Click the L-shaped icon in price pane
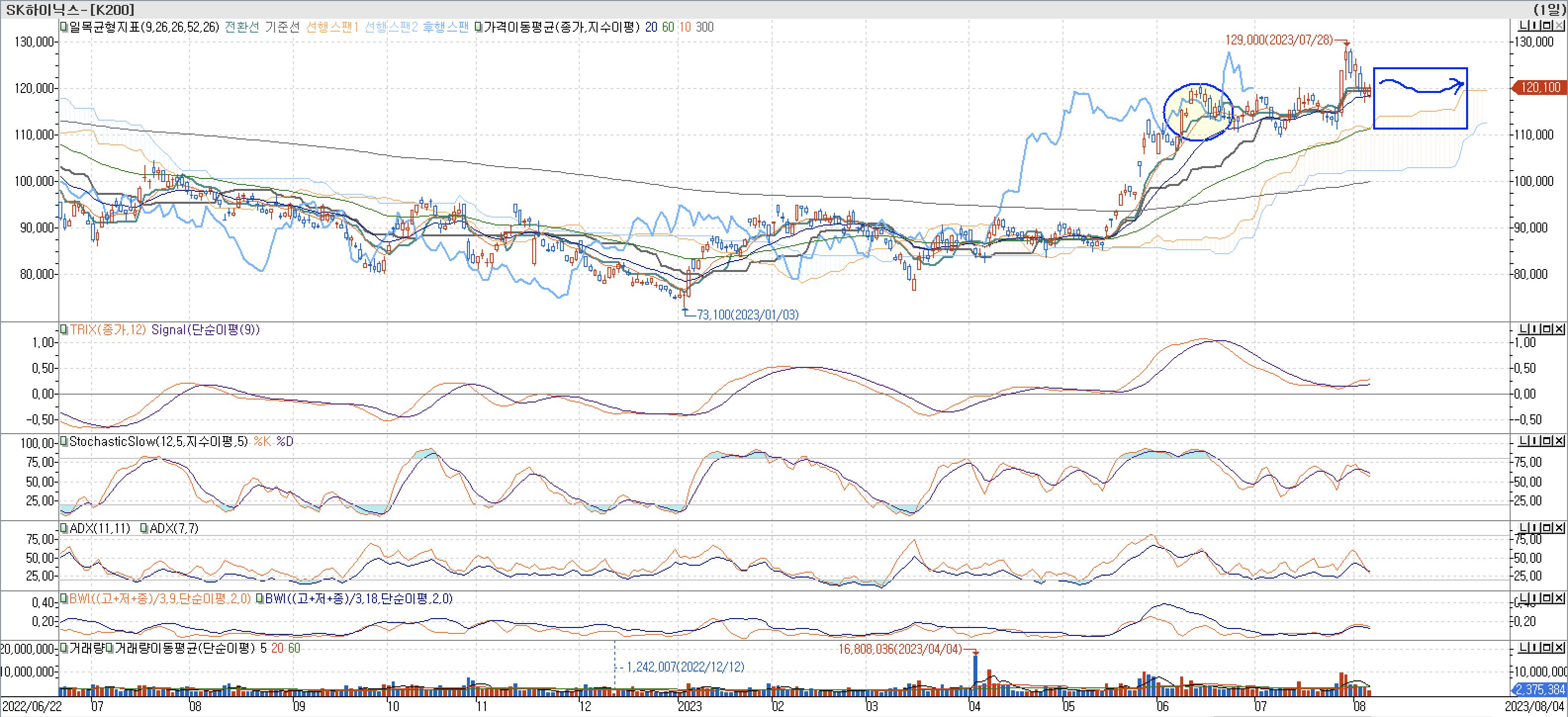This screenshot has height=717, width=1568. tap(1523, 26)
